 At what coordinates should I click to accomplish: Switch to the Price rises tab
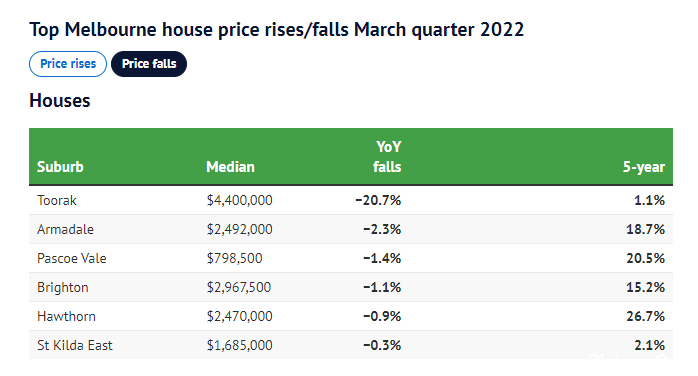68,64
